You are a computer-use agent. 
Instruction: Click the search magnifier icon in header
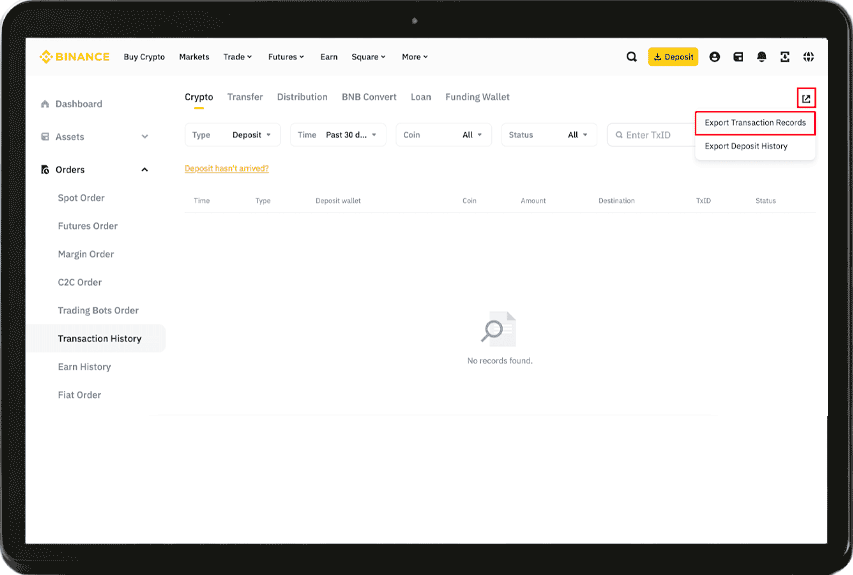631,57
